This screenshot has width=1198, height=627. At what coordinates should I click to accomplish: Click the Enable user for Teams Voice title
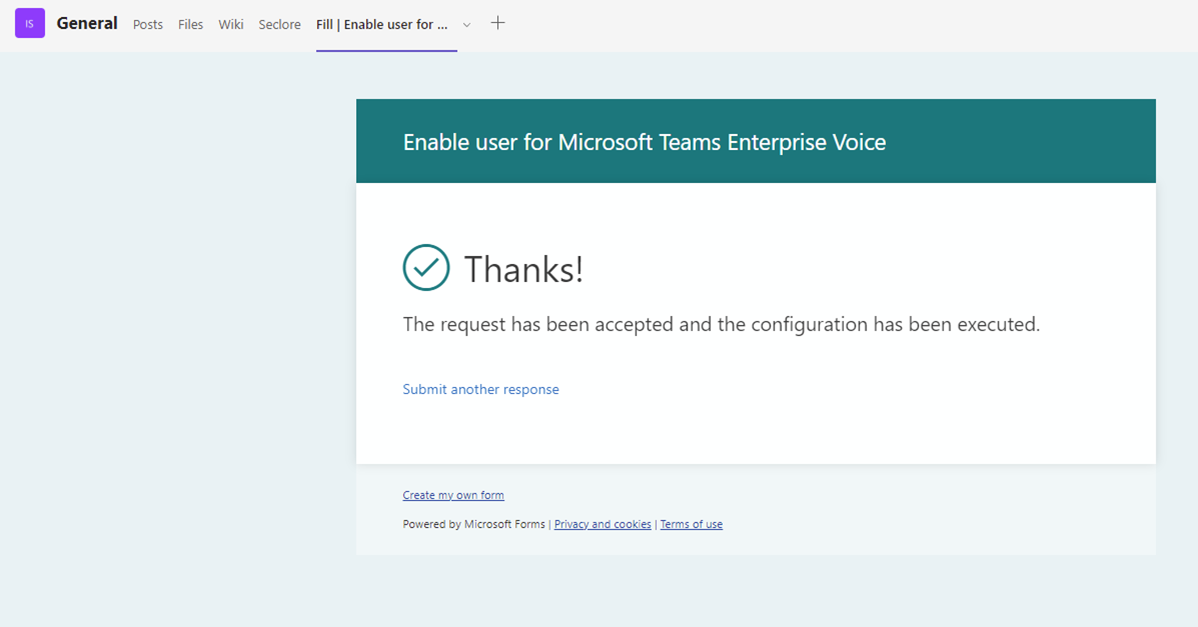tap(644, 142)
